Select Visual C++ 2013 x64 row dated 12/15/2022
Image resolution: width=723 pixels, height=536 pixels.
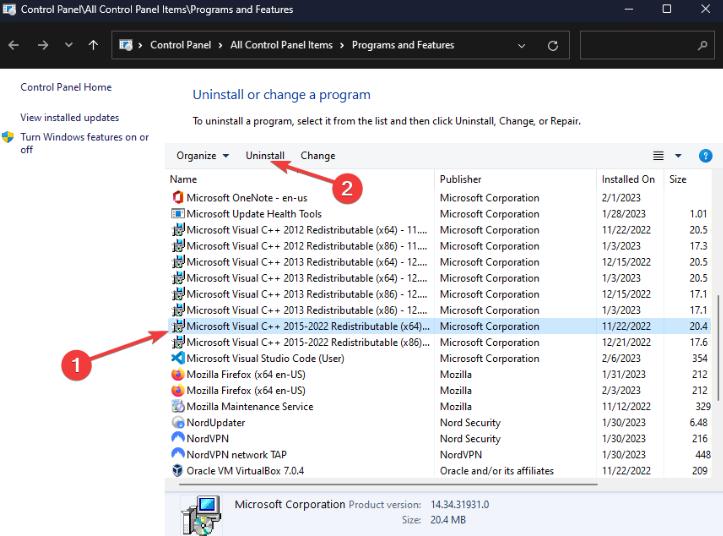tap(439, 262)
